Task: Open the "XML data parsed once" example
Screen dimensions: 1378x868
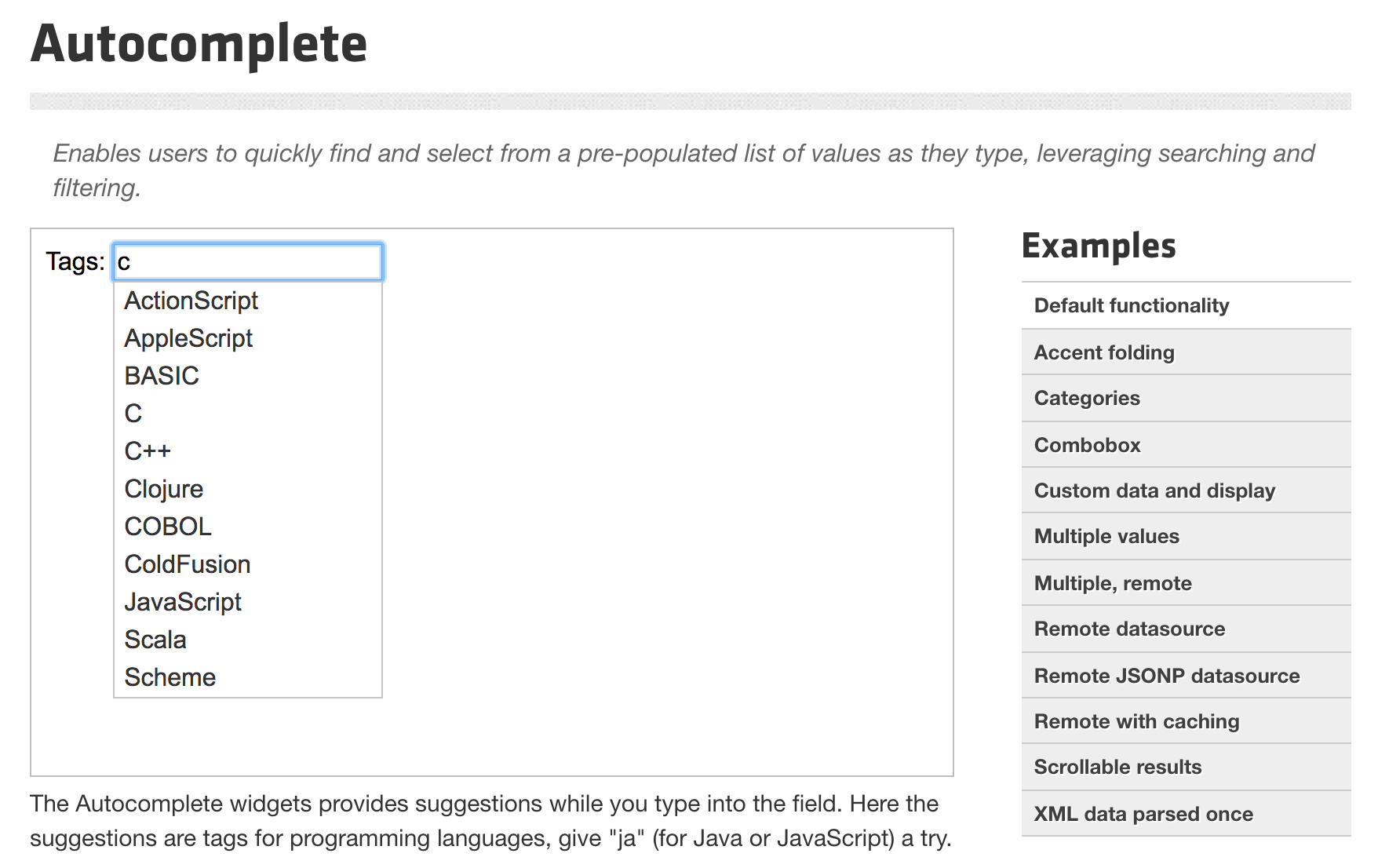Action: point(1143,814)
